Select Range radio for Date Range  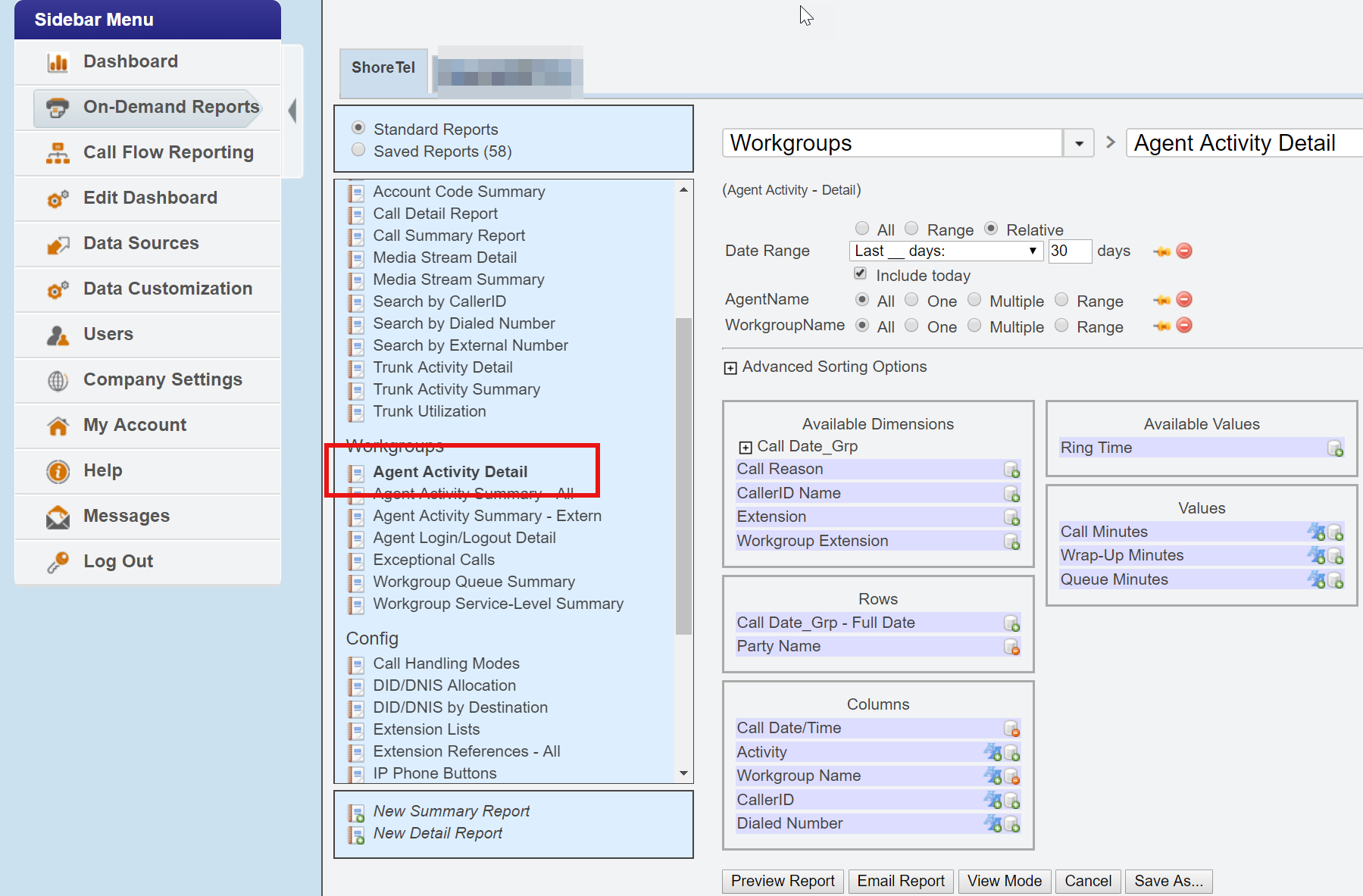(911, 229)
